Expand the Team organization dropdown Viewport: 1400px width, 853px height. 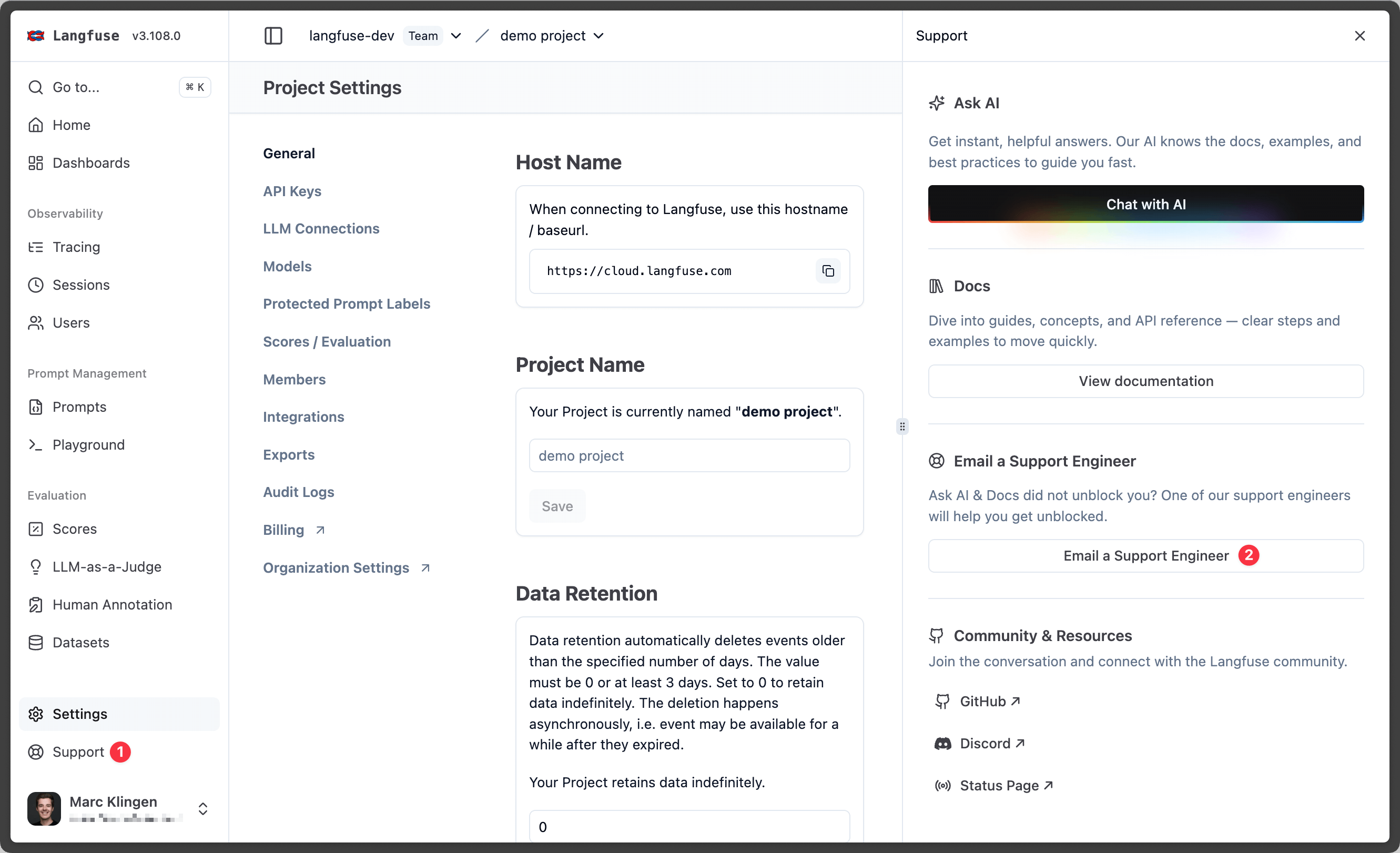[x=455, y=35]
